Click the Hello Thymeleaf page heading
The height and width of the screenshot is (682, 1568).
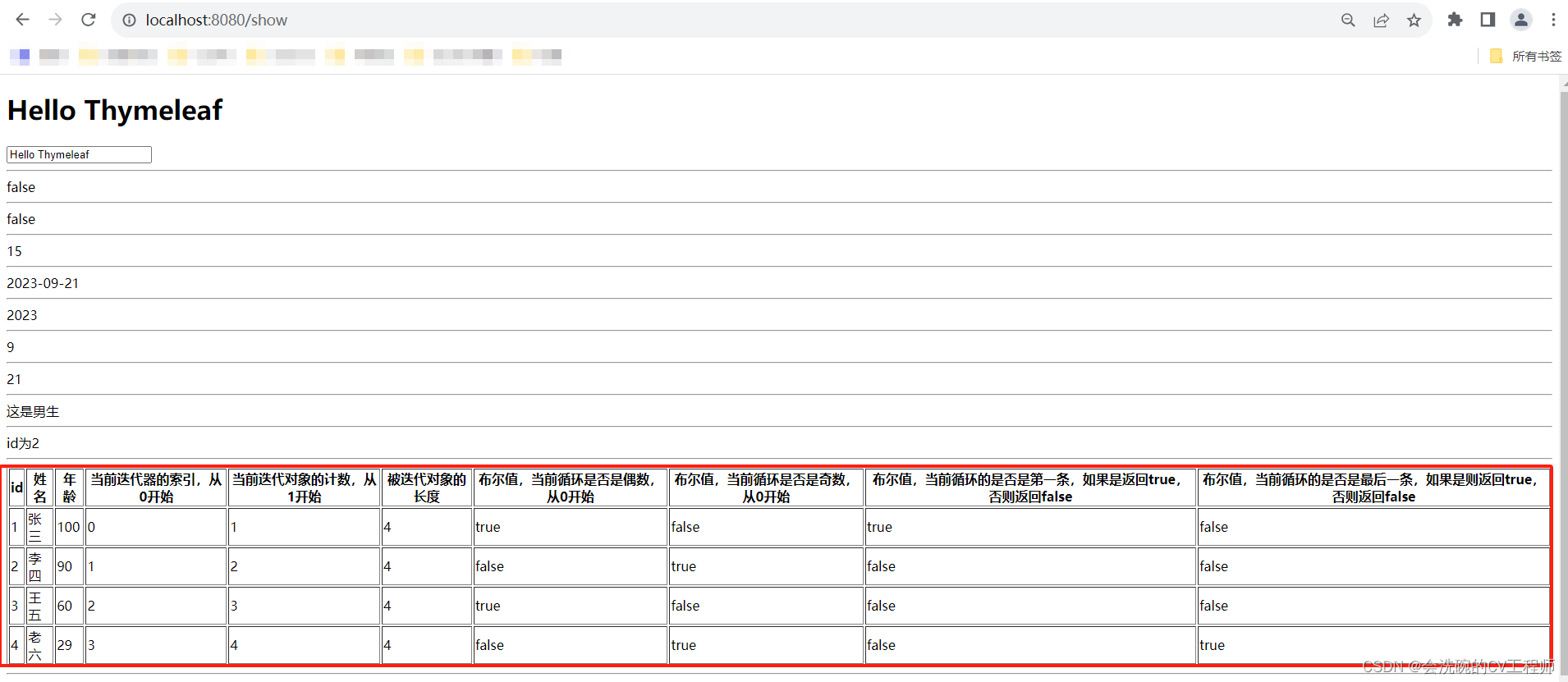(115, 110)
